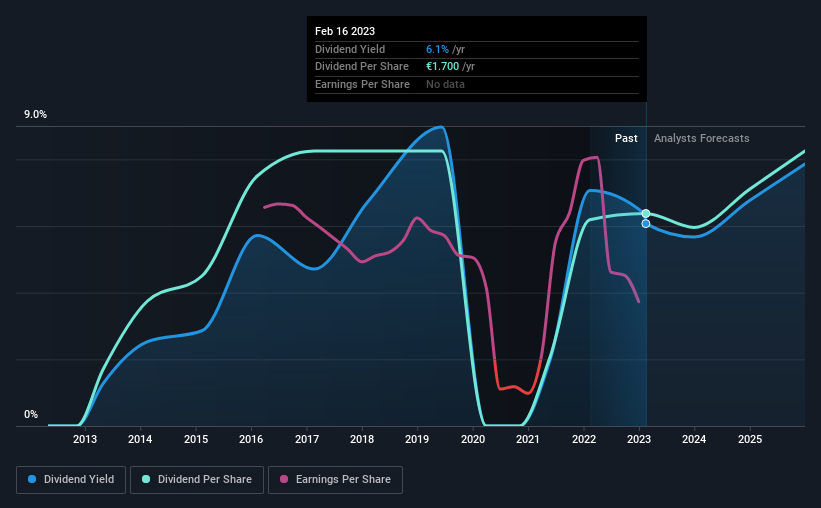The width and height of the screenshot is (821, 508).
Task: Click the 2021 x-axis label
Action: coord(528,439)
